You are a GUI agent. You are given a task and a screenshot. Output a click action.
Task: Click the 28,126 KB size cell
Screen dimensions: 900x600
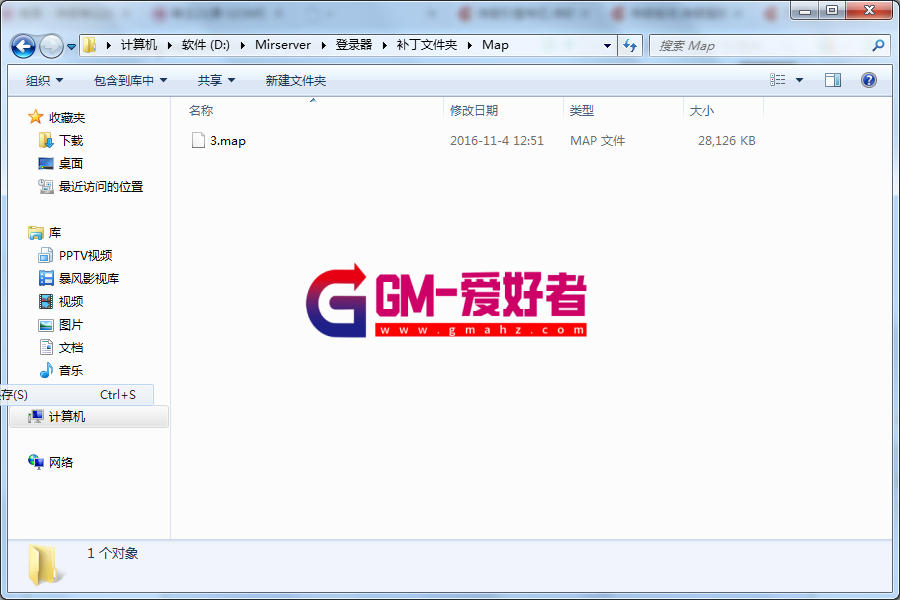(727, 141)
